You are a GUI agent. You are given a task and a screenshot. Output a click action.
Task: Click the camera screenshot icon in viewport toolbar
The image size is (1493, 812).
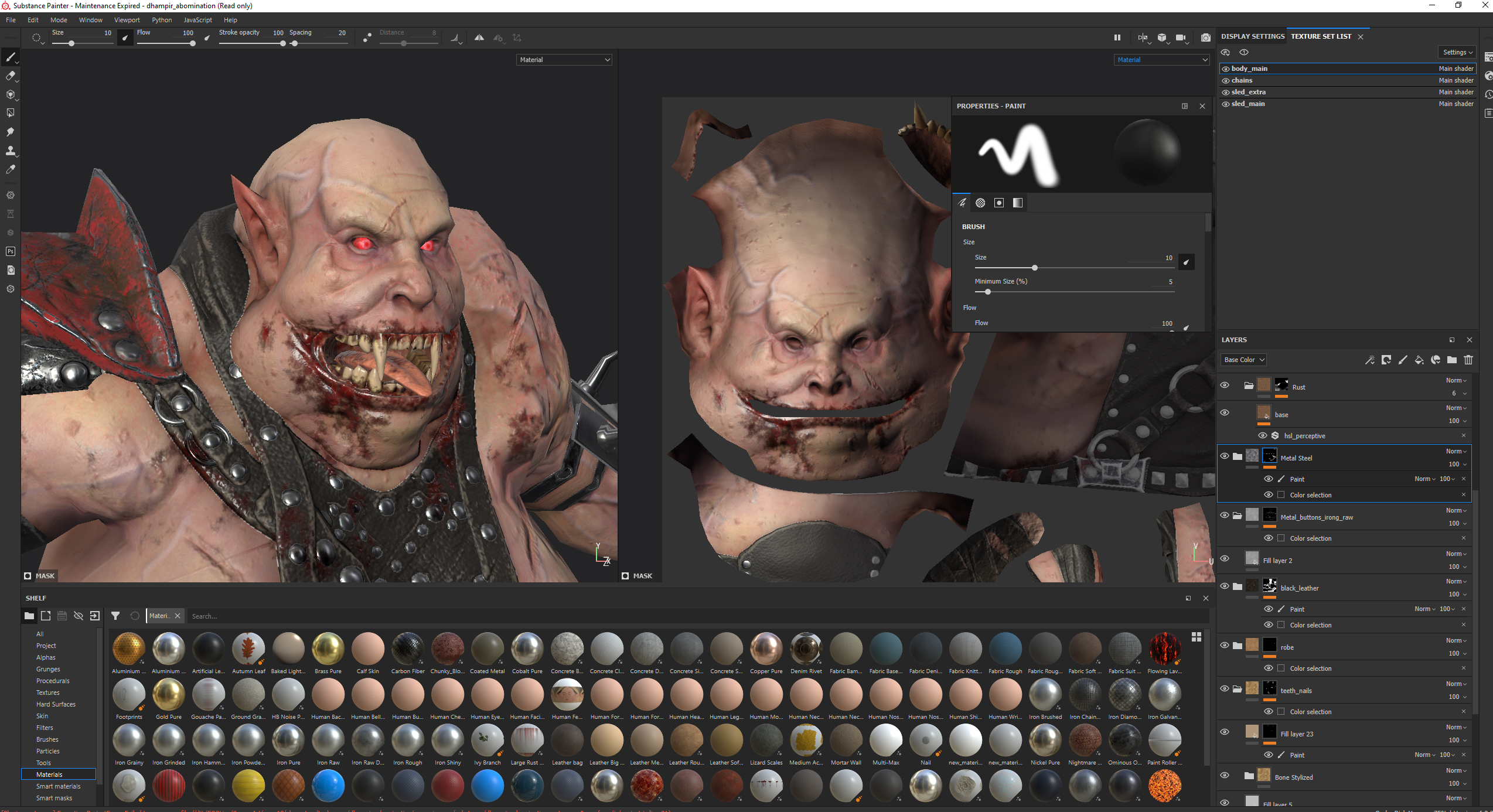point(1205,37)
